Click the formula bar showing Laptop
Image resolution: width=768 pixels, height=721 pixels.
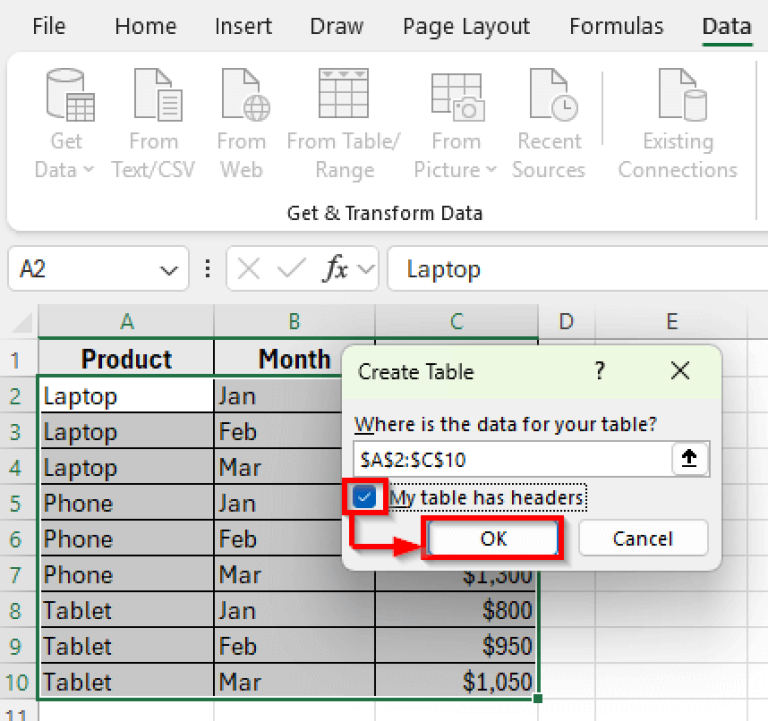pos(578,269)
